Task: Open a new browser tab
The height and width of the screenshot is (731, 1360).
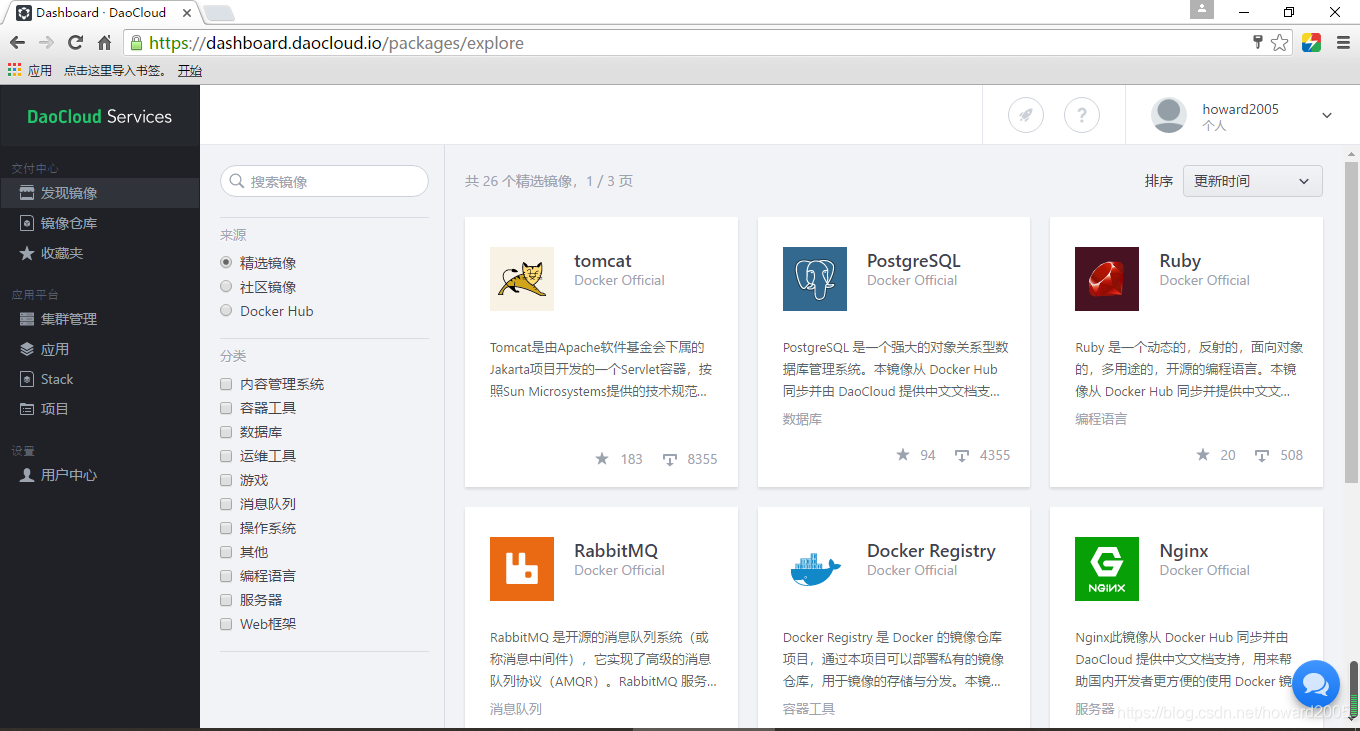Action: click(x=219, y=13)
